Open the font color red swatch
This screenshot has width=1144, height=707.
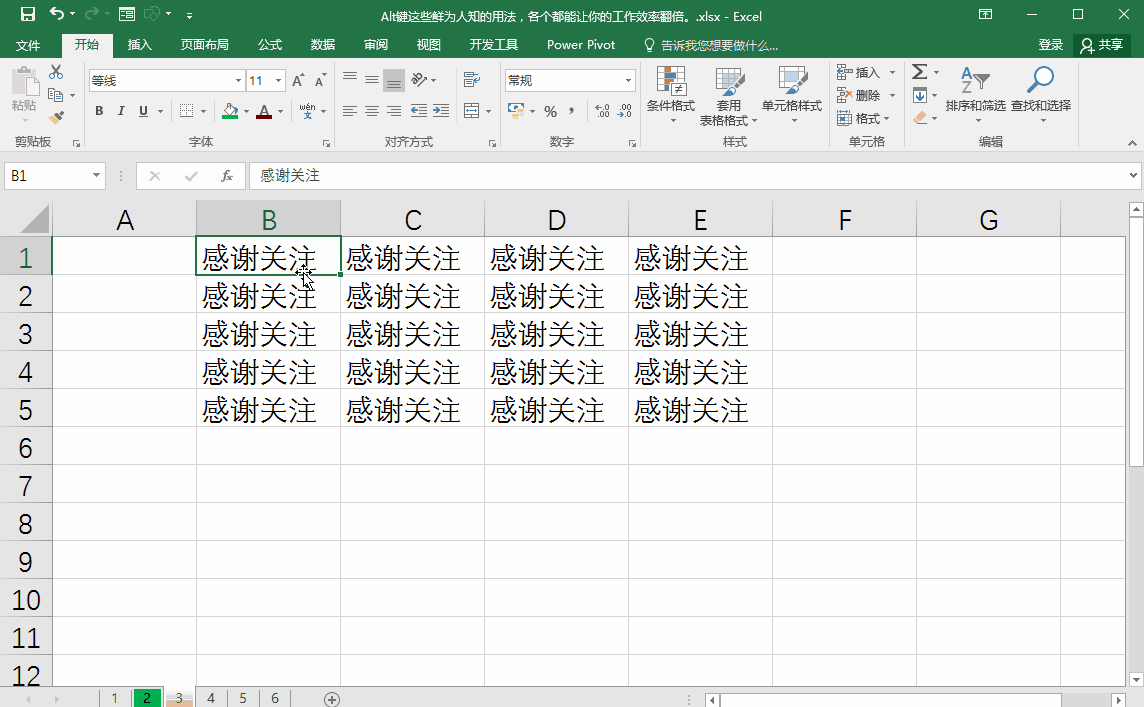(x=266, y=112)
